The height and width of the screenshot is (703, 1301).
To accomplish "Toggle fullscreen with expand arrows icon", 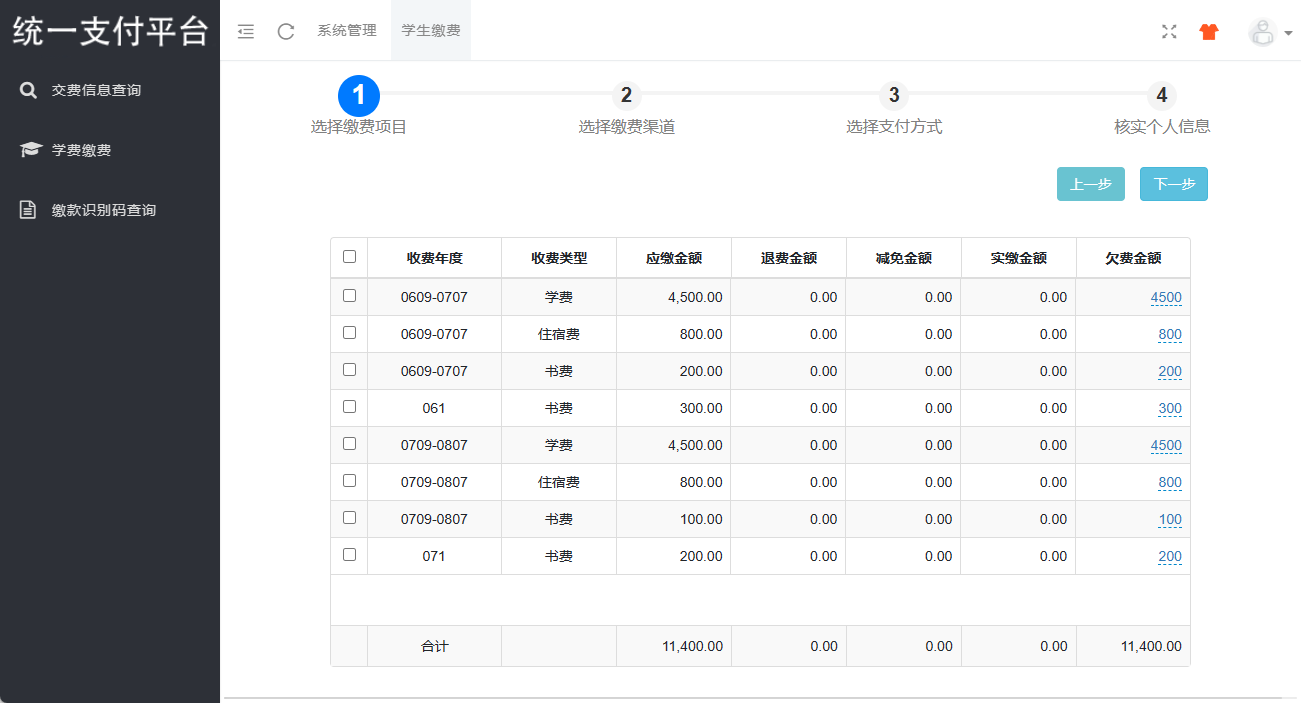I will [1169, 31].
